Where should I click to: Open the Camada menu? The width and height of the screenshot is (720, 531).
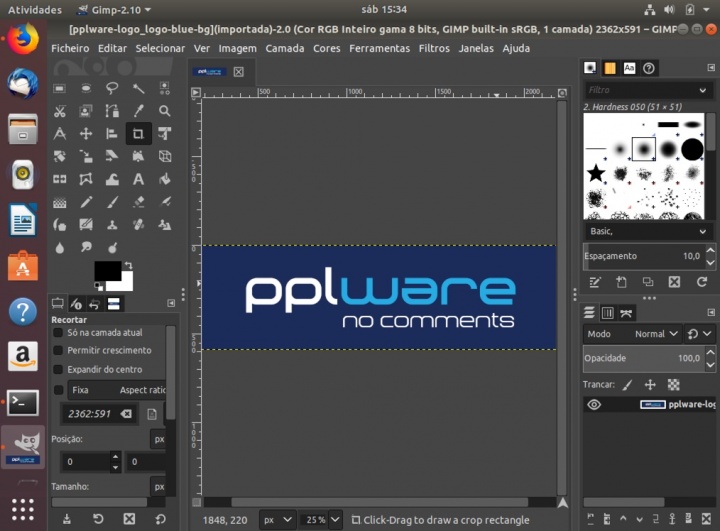pyautogui.click(x=285, y=48)
